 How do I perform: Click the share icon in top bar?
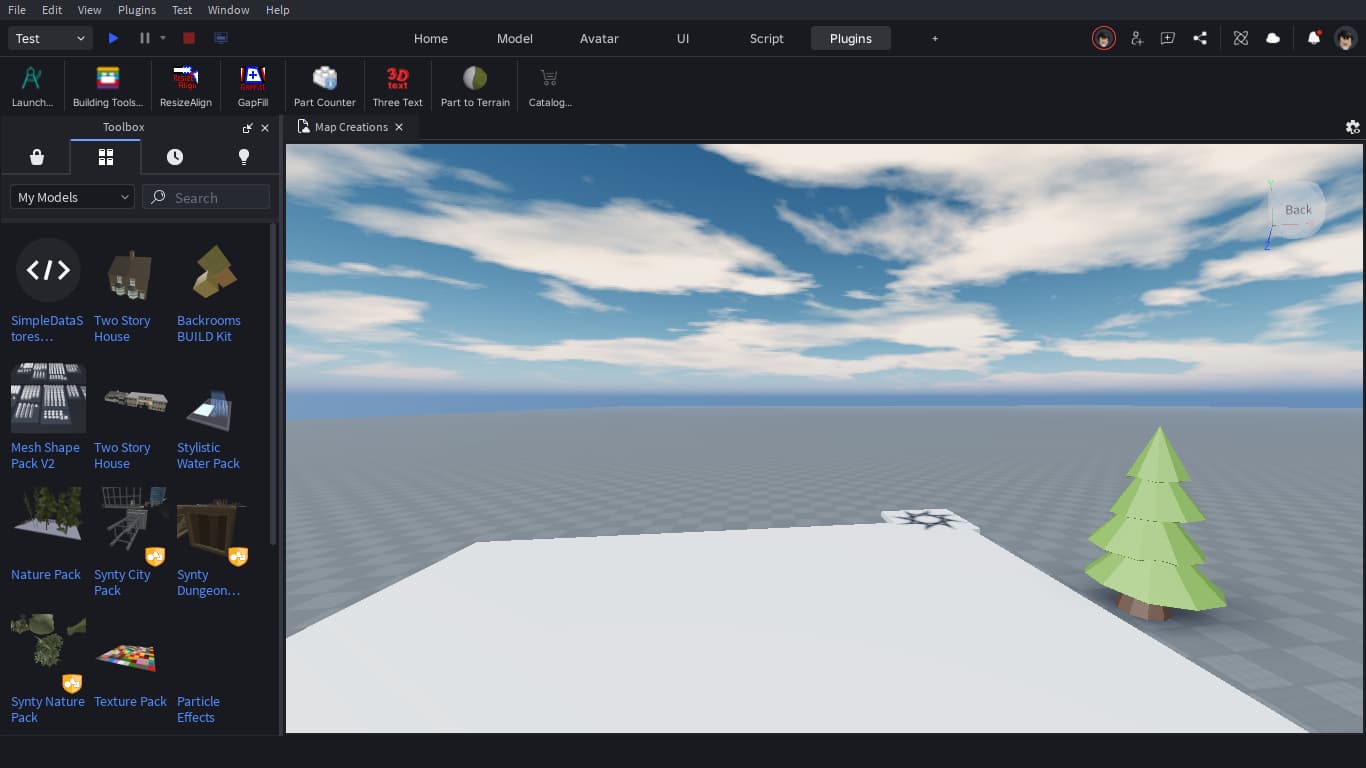[x=1200, y=38]
